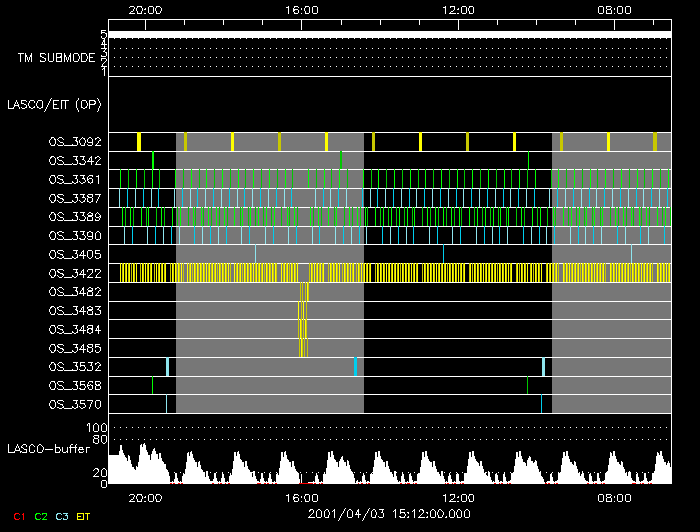Click the red C1 legend entry

tap(18, 515)
